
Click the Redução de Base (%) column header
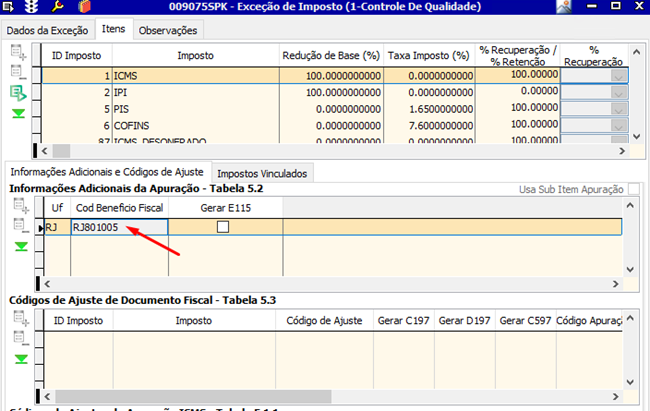click(x=331, y=56)
